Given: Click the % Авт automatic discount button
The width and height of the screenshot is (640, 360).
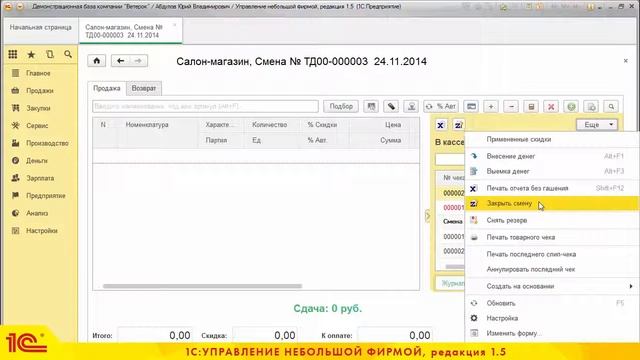Looking at the screenshot, I should 441,107.
